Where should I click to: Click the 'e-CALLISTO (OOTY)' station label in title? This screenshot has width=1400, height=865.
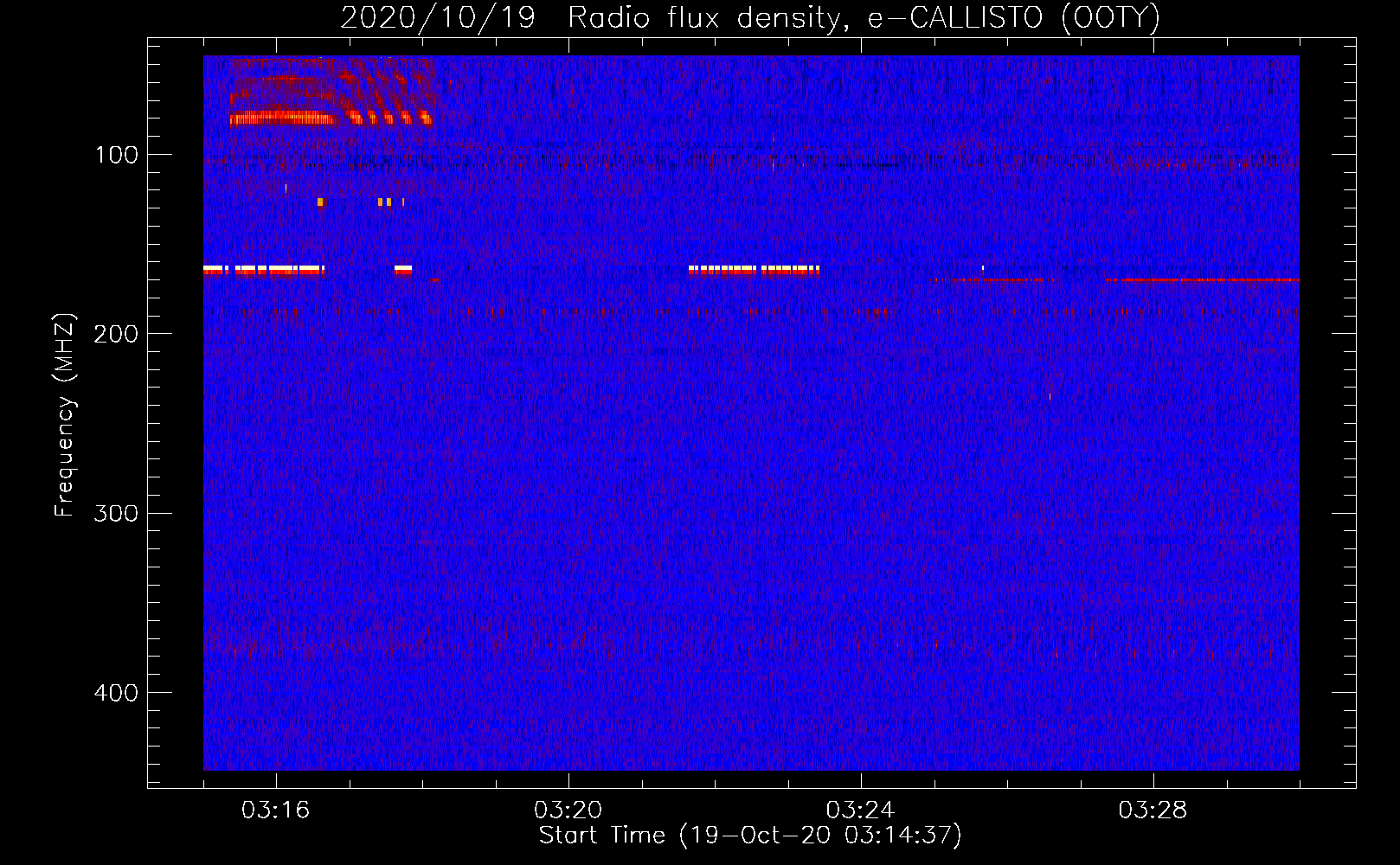[x=1013, y=18]
